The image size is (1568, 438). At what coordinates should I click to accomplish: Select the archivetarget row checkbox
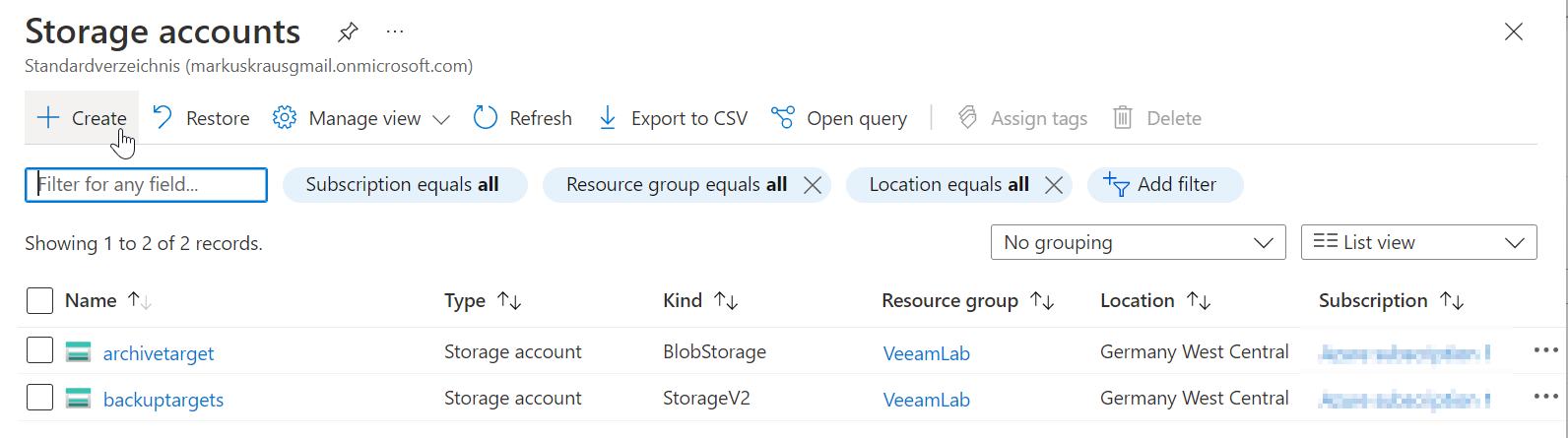(39, 351)
